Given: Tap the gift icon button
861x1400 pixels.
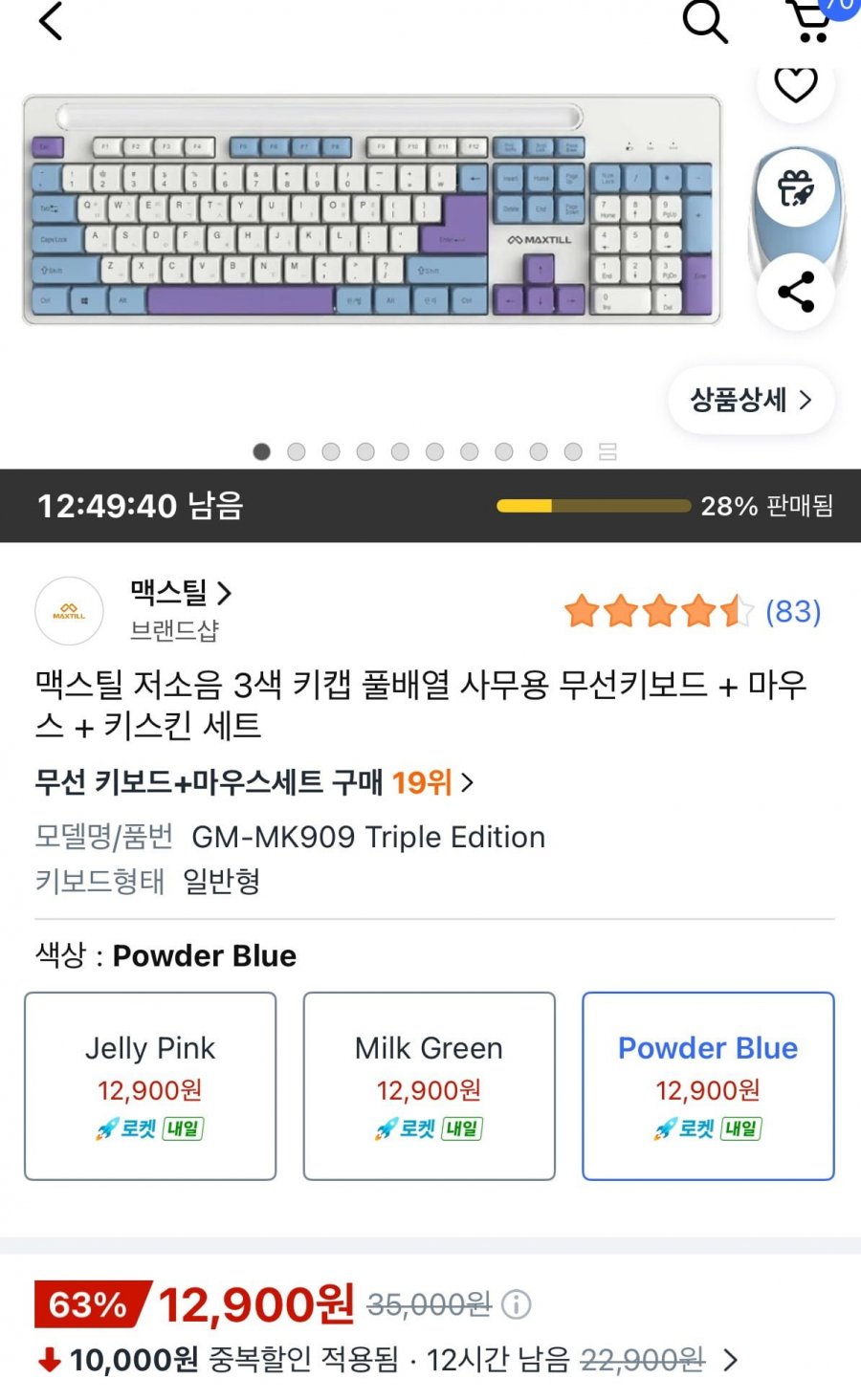Looking at the screenshot, I should click(795, 188).
